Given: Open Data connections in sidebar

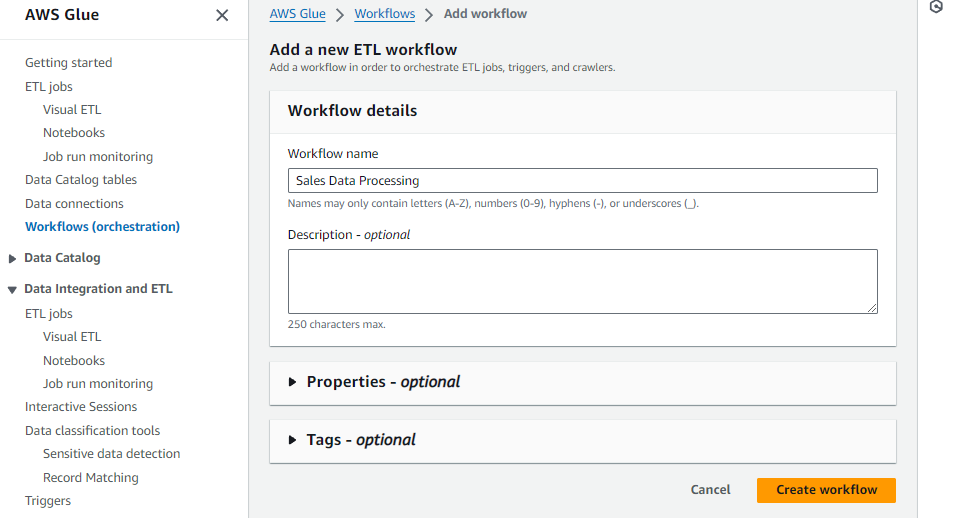Looking at the screenshot, I should click(x=74, y=204).
